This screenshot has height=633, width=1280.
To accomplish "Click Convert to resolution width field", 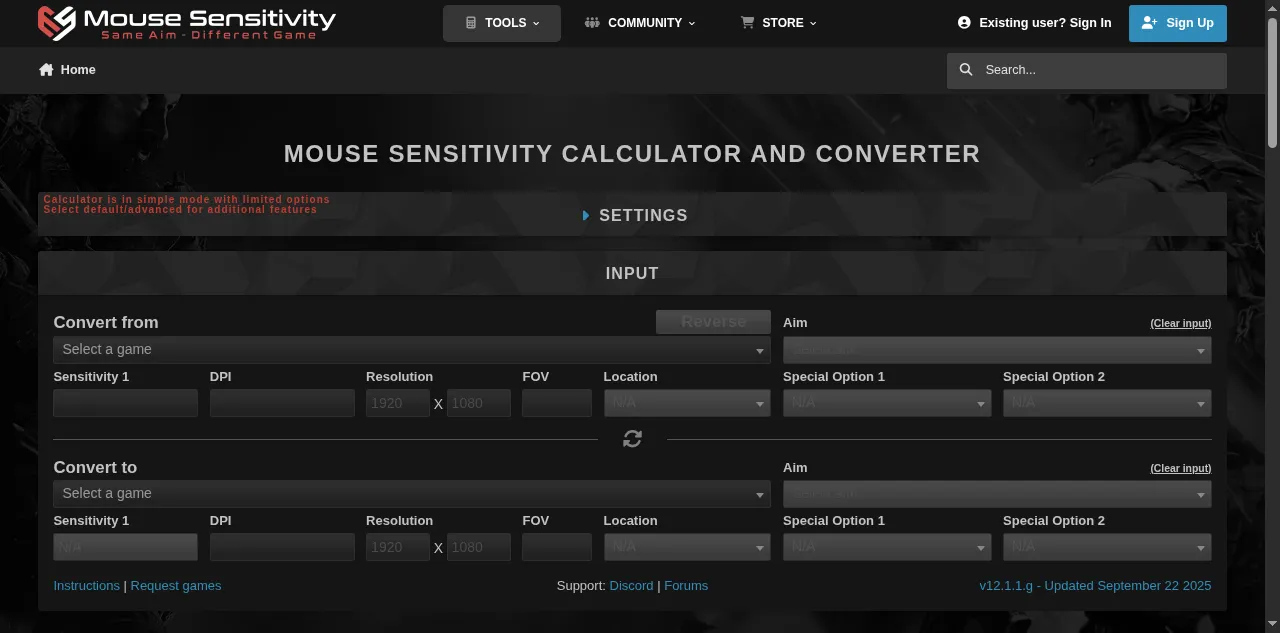I will (398, 547).
